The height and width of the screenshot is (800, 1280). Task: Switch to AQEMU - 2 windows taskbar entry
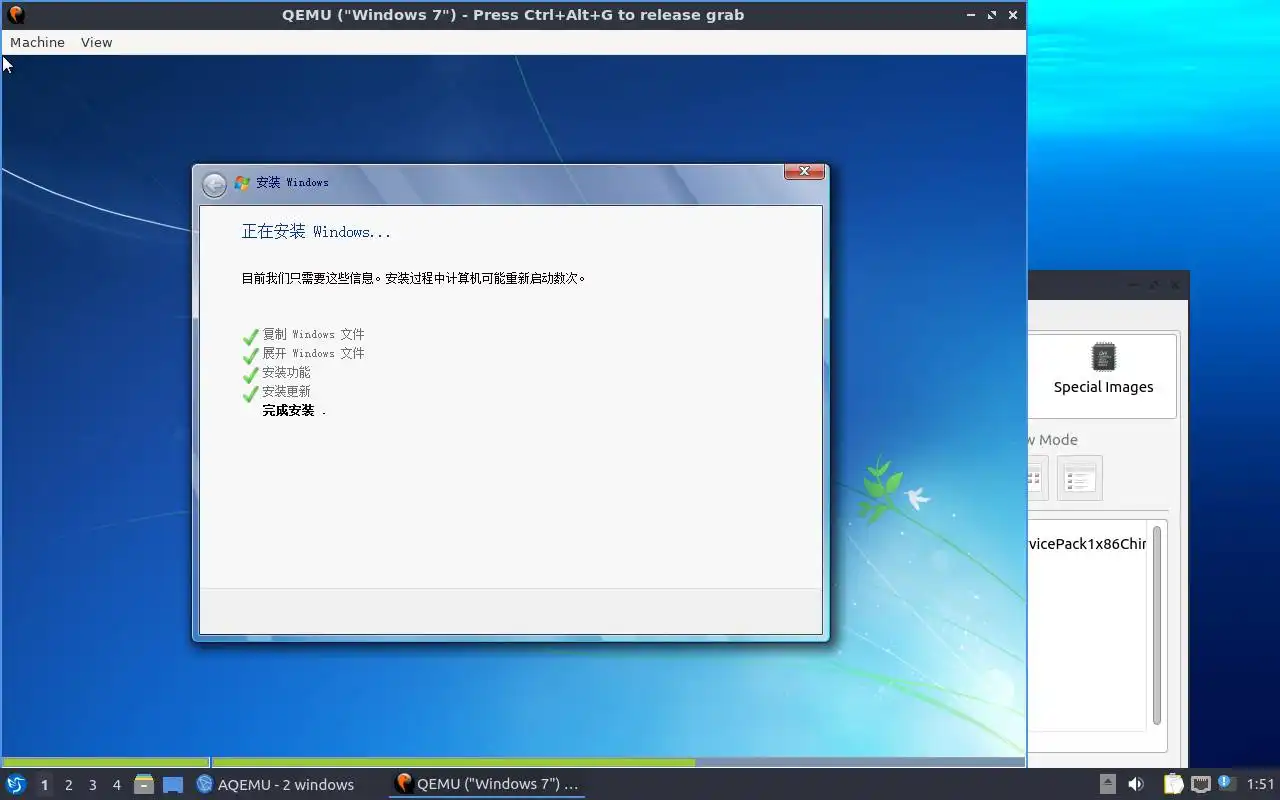pos(275,784)
